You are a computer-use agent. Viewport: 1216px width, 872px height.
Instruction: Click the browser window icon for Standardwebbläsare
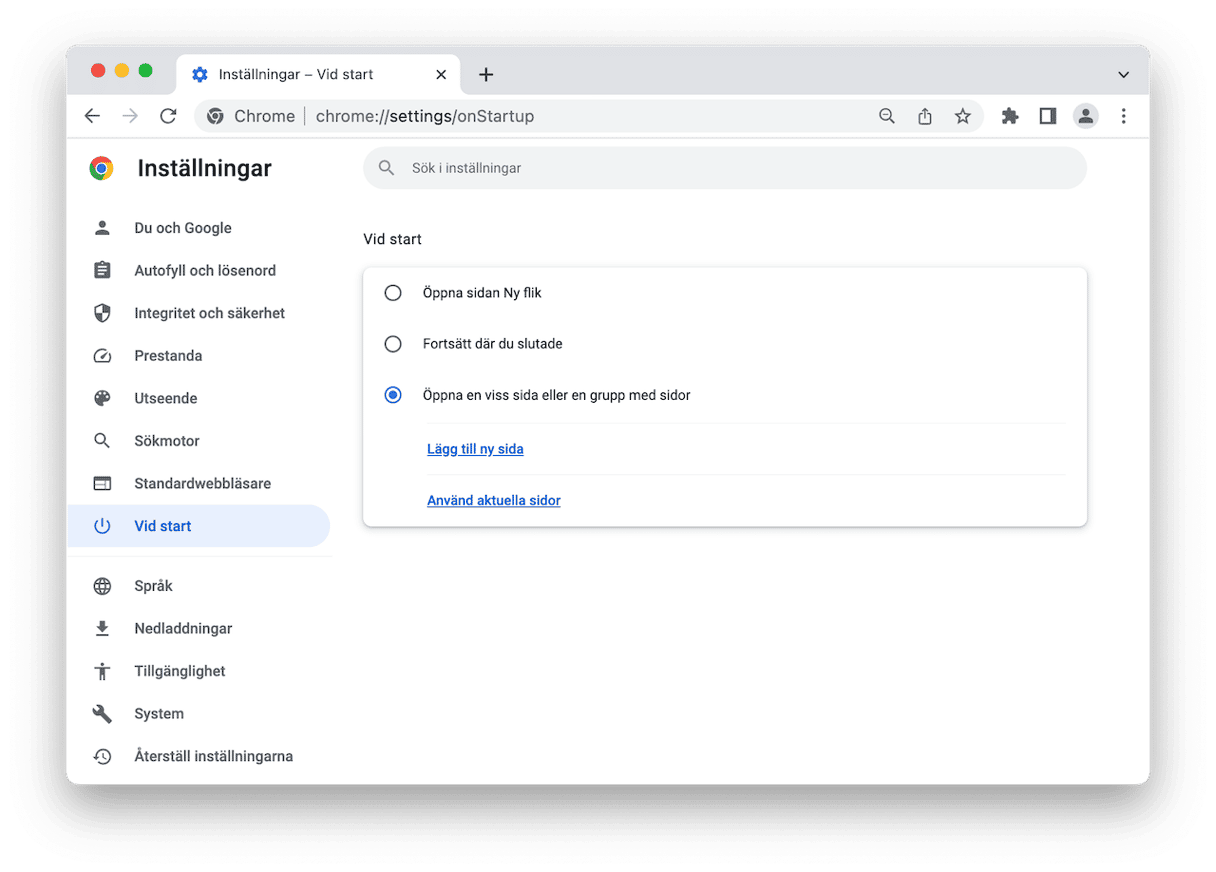click(102, 483)
